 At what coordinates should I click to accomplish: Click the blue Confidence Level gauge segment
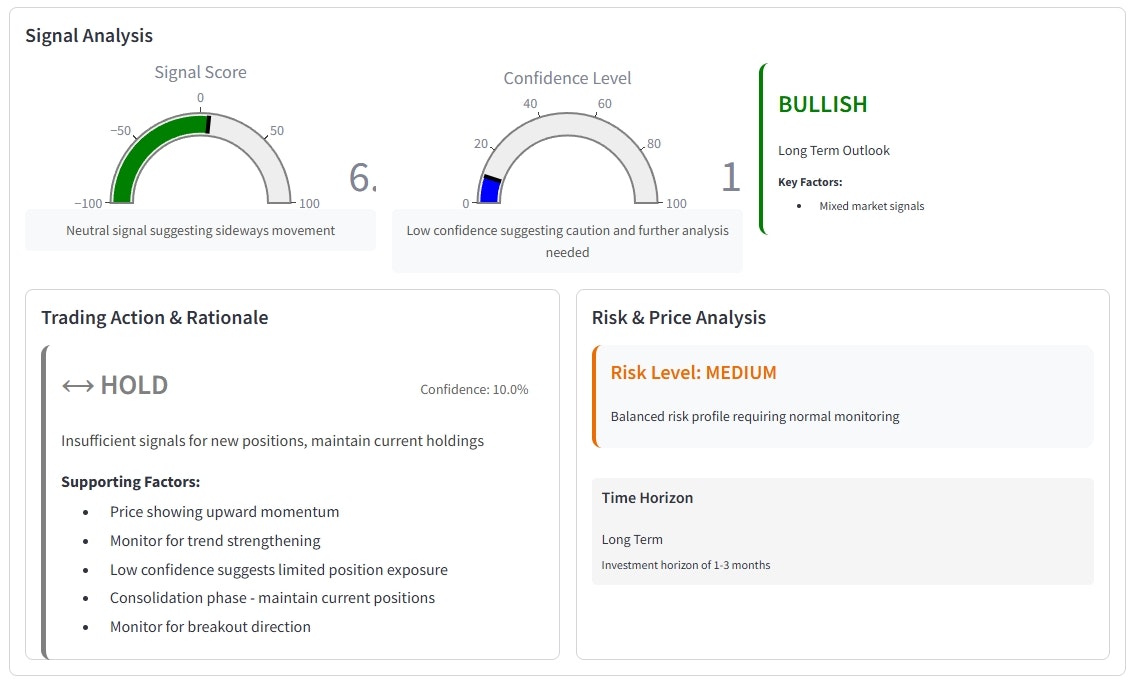490,189
